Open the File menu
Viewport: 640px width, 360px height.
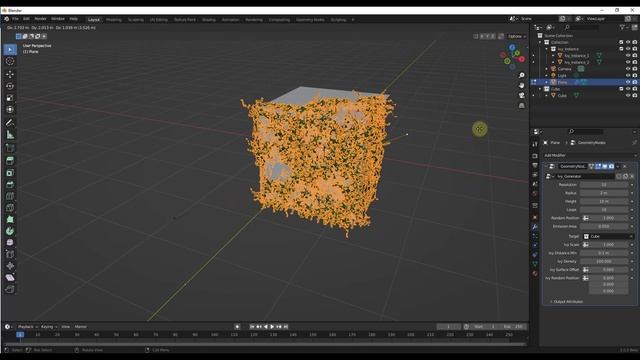click(15, 19)
